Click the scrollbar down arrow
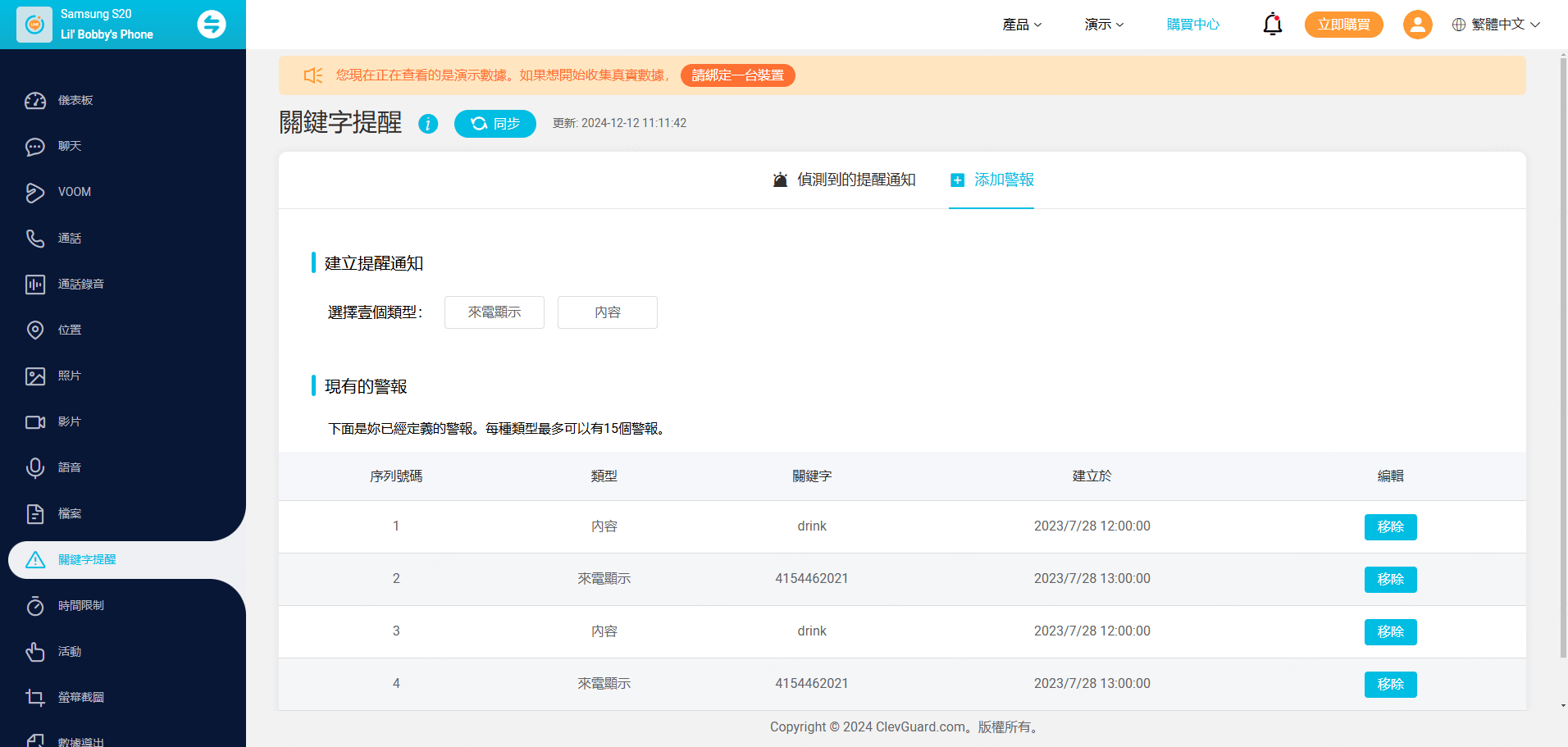The height and width of the screenshot is (747, 1568). (x=1563, y=705)
